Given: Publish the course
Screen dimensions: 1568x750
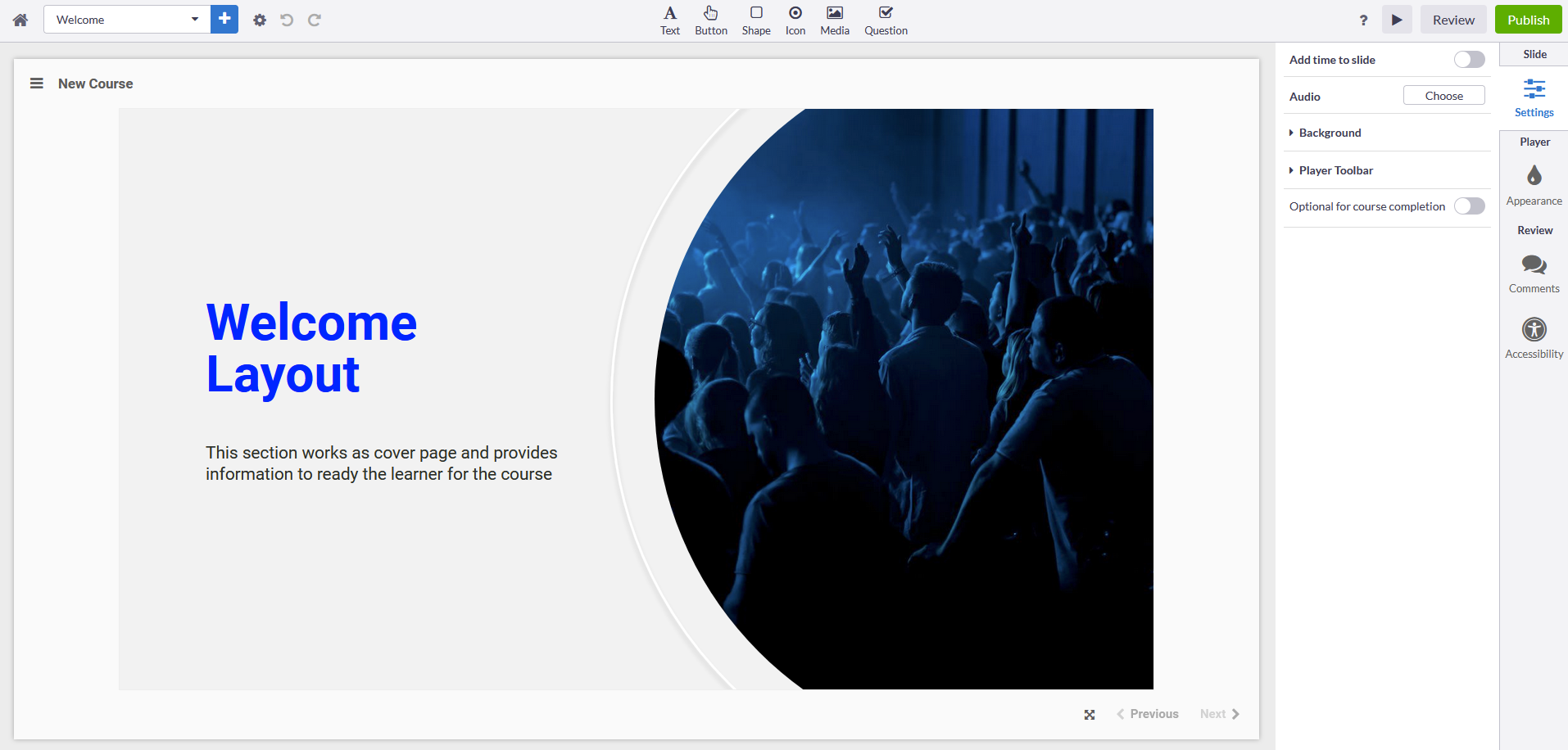Looking at the screenshot, I should pyautogui.click(x=1528, y=20).
